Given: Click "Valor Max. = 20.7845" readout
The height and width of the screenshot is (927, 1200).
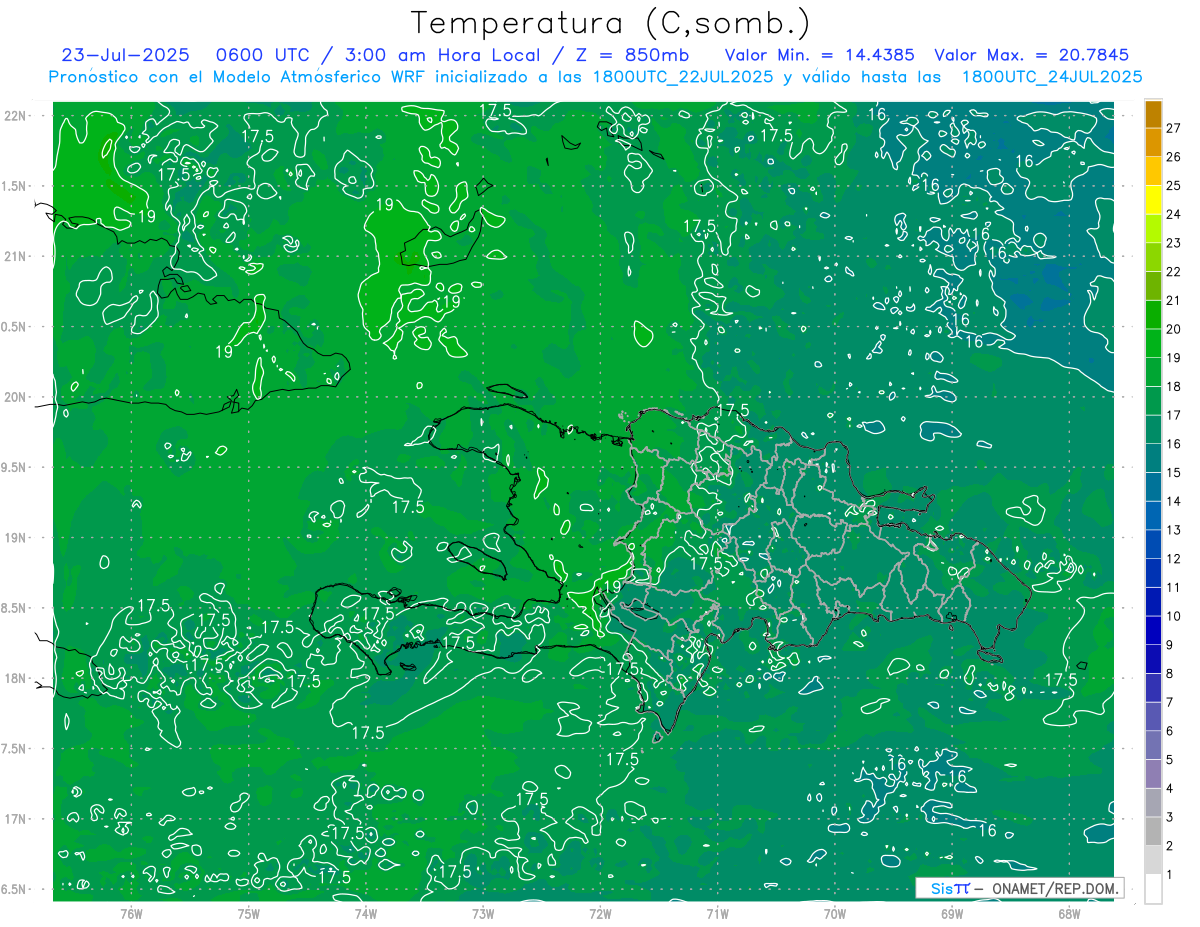Looking at the screenshot, I should pos(1033,55).
